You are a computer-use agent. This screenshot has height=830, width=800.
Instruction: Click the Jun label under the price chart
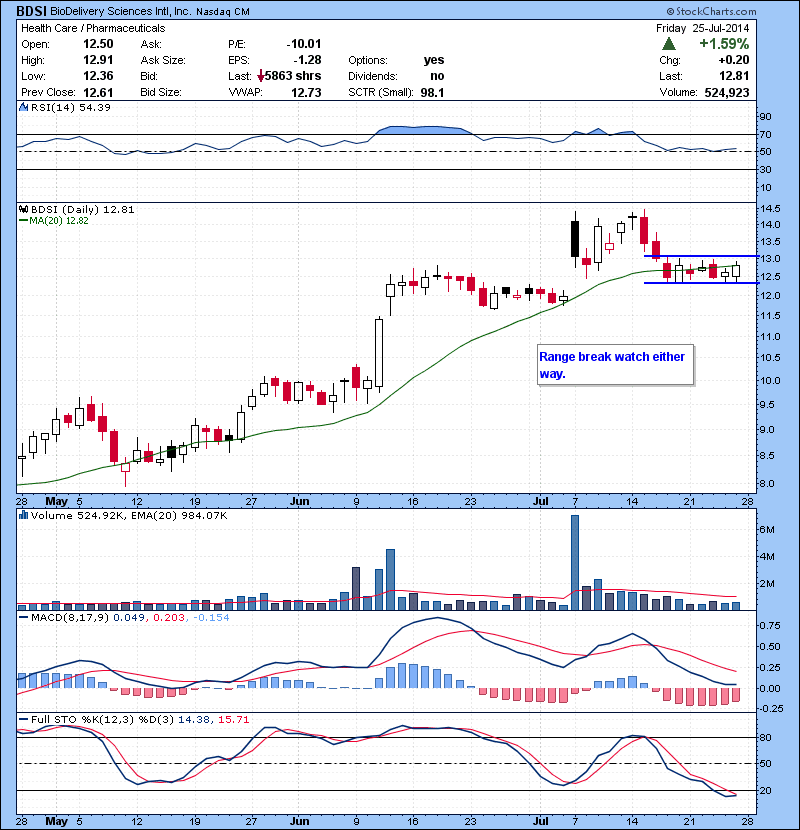coord(300,501)
